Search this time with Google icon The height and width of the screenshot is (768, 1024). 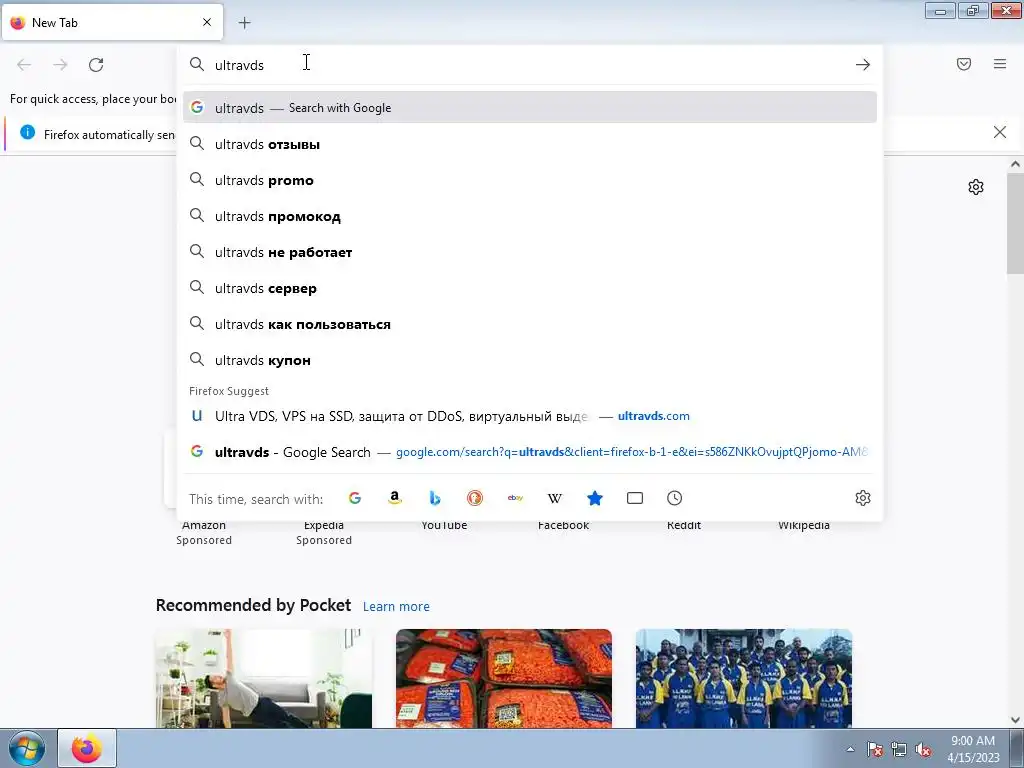[355, 498]
